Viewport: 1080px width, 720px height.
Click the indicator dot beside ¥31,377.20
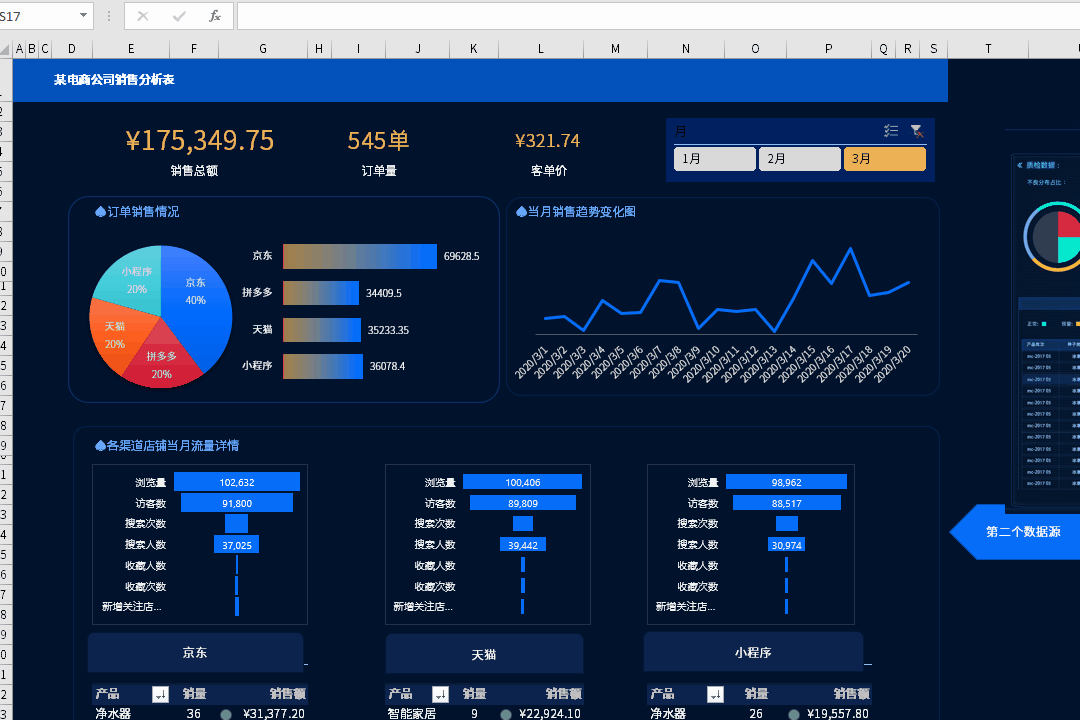pyautogui.click(x=226, y=714)
